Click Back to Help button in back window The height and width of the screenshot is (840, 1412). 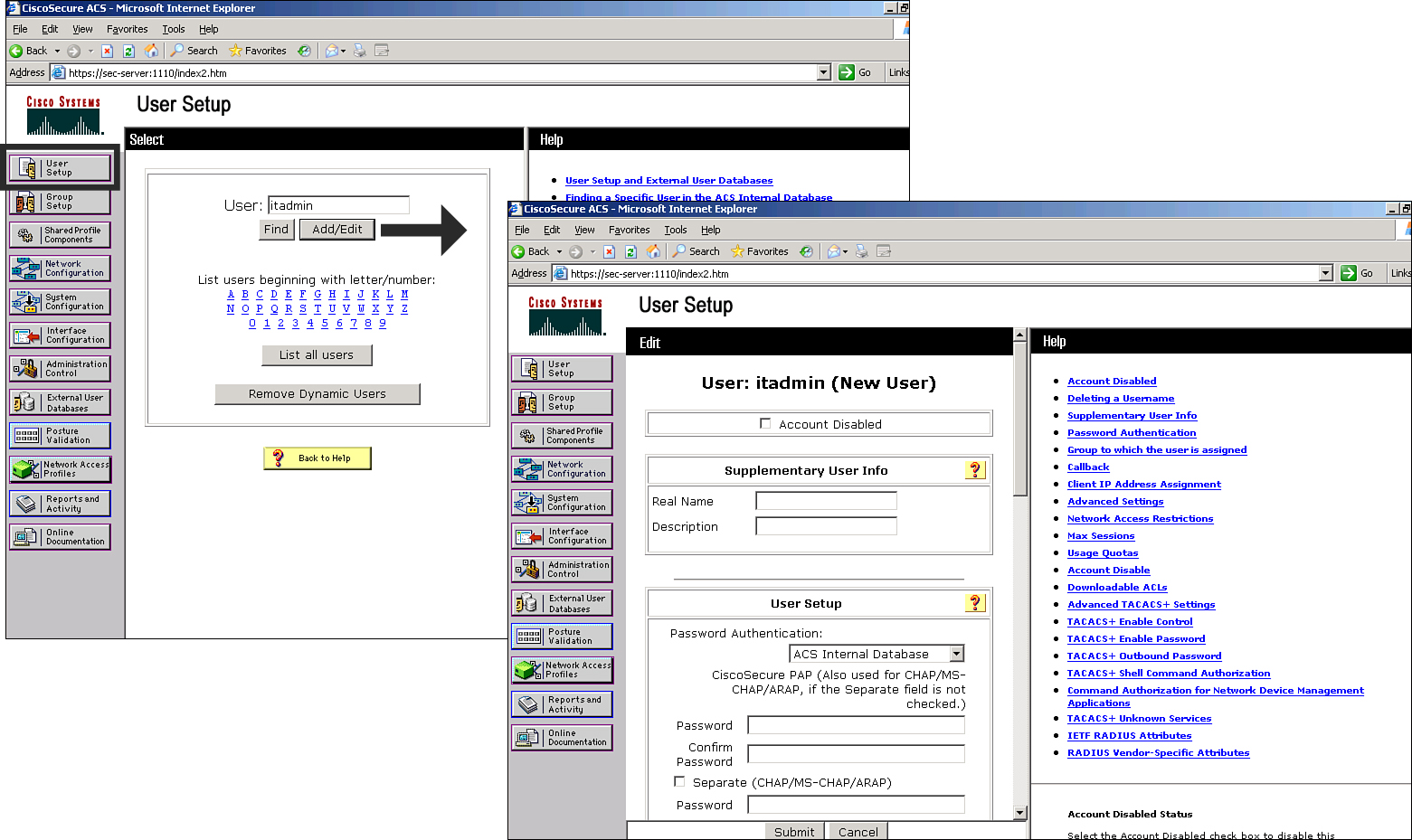(317, 458)
